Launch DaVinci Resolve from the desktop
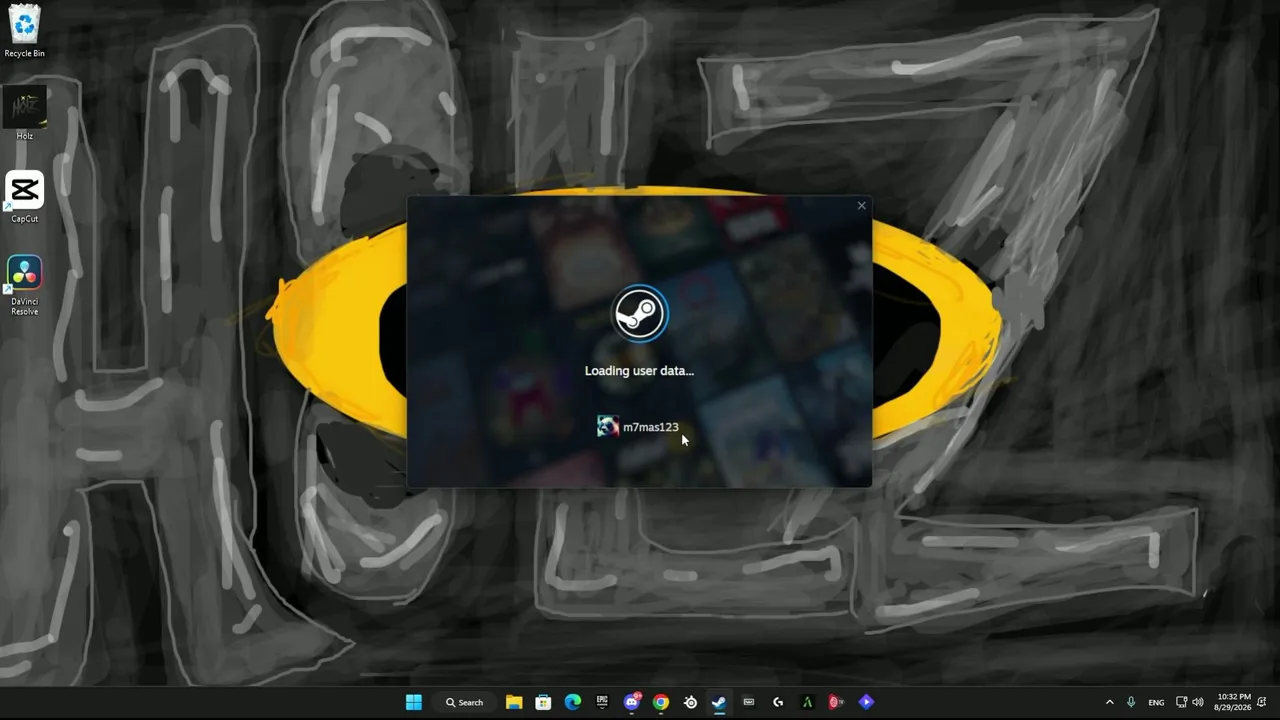Viewport: 1280px width, 720px height. pyautogui.click(x=24, y=285)
